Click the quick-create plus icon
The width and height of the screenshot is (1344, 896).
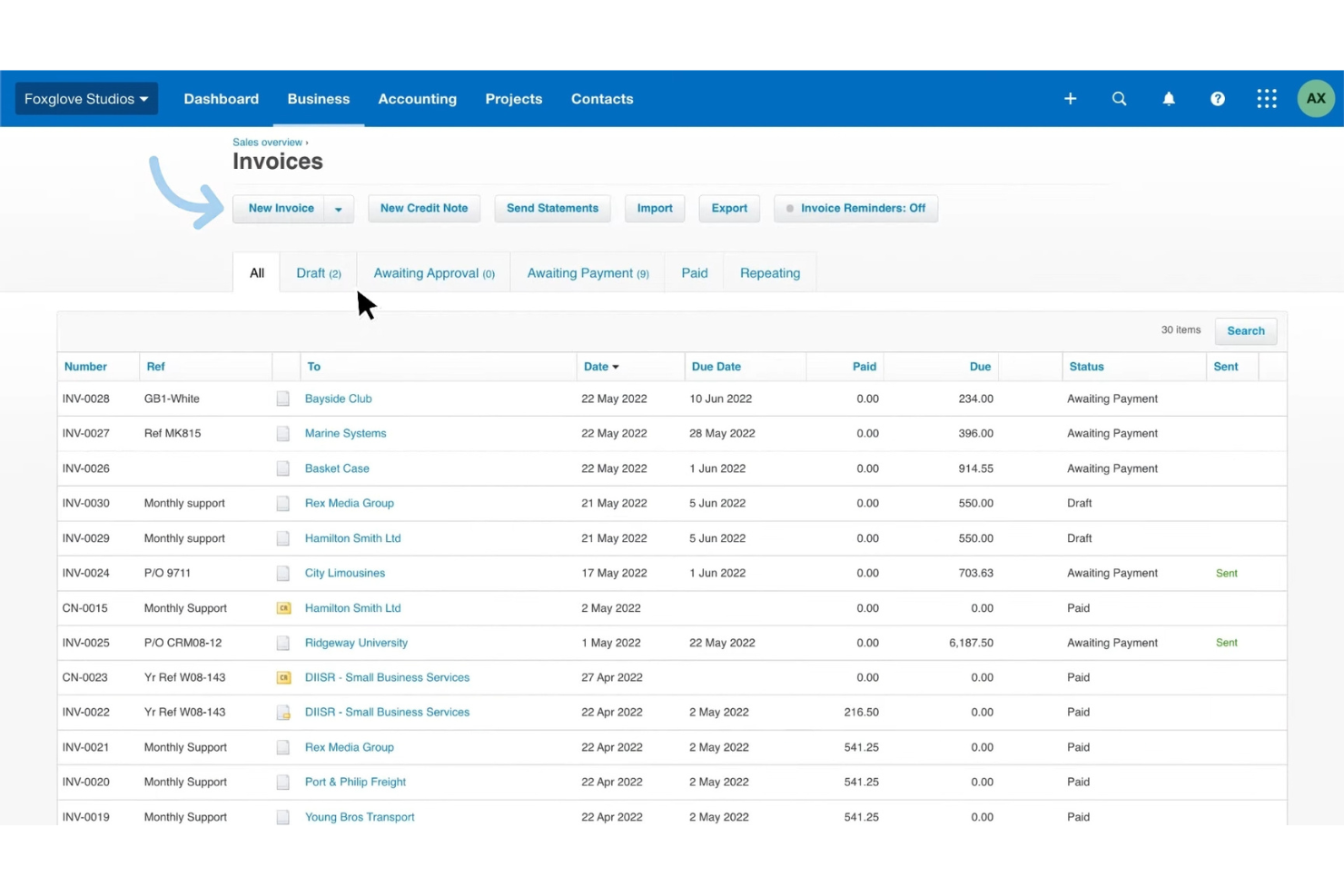(1070, 98)
